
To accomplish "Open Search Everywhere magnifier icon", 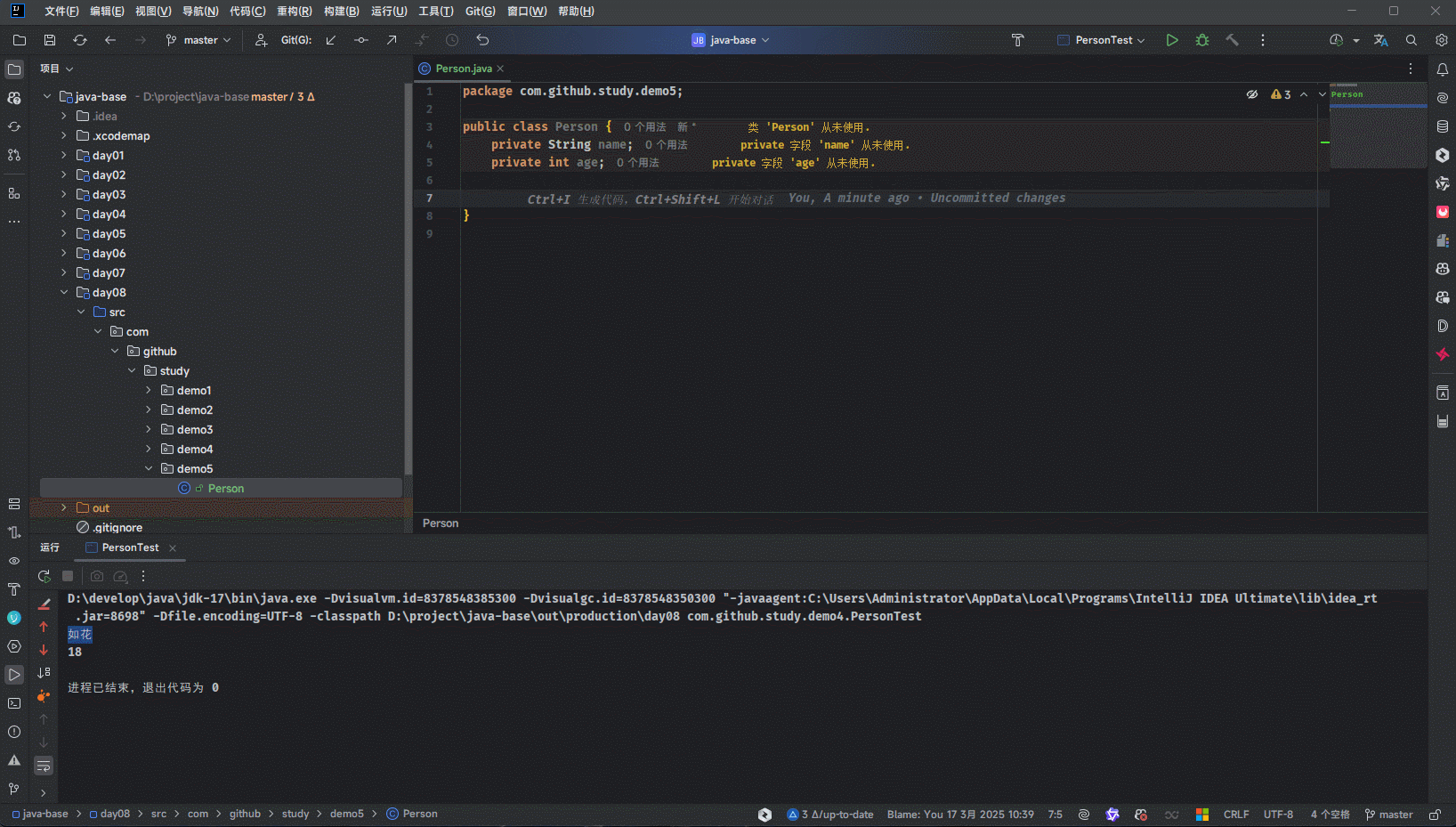I will coord(1412,40).
